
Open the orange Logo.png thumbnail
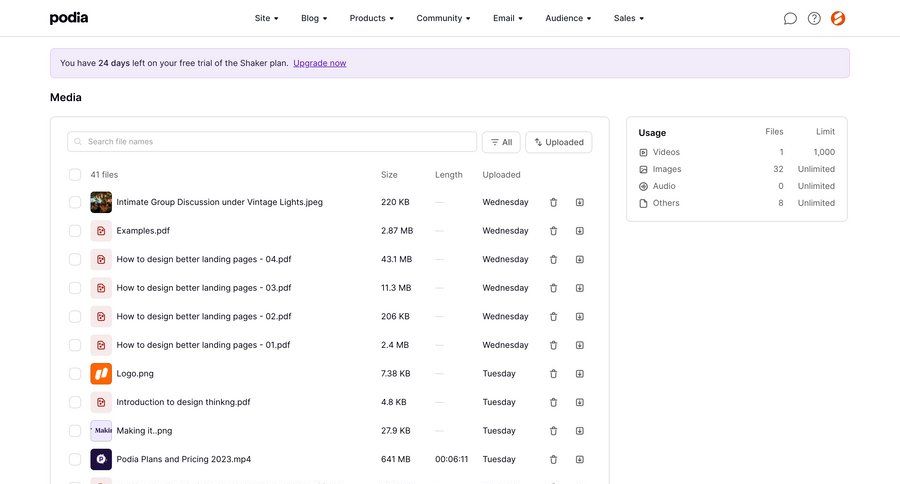[x=101, y=374]
